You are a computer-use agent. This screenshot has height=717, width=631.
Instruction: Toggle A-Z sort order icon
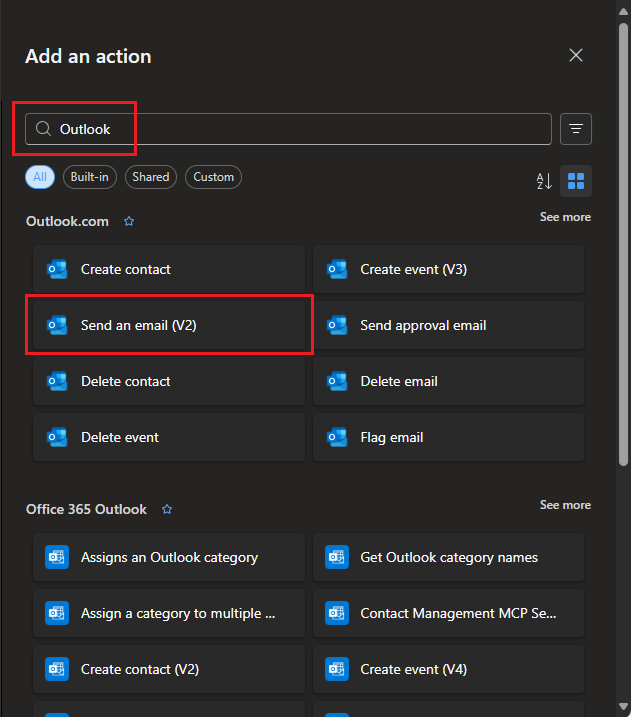[x=544, y=181]
